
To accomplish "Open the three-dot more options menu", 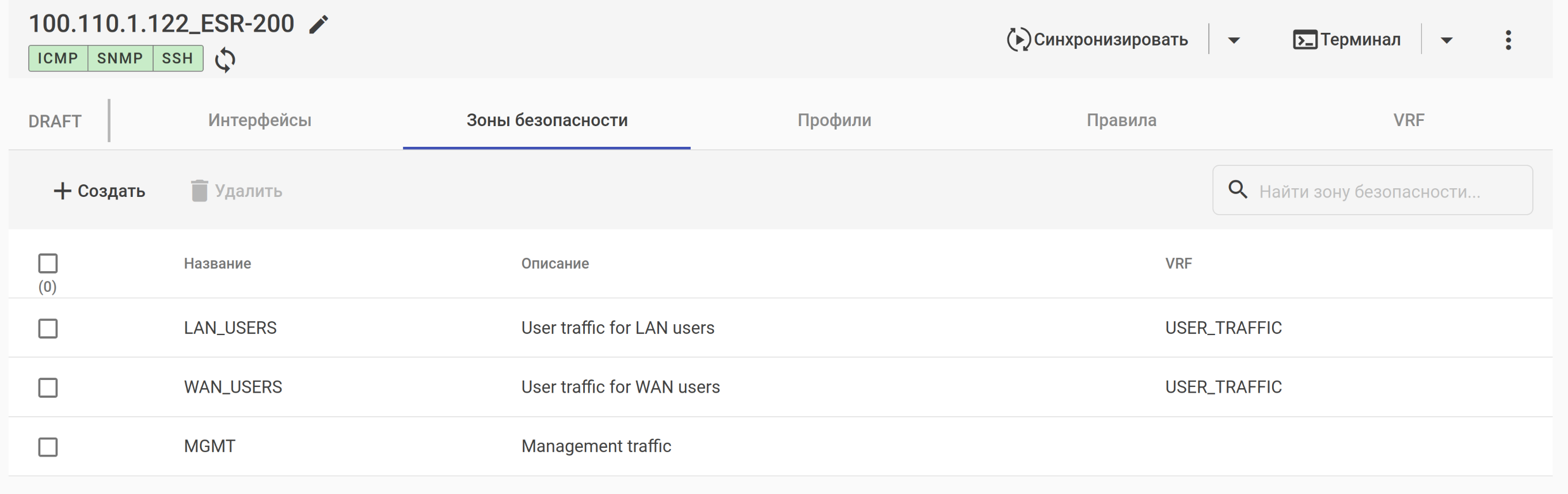I will tap(1508, 40).
